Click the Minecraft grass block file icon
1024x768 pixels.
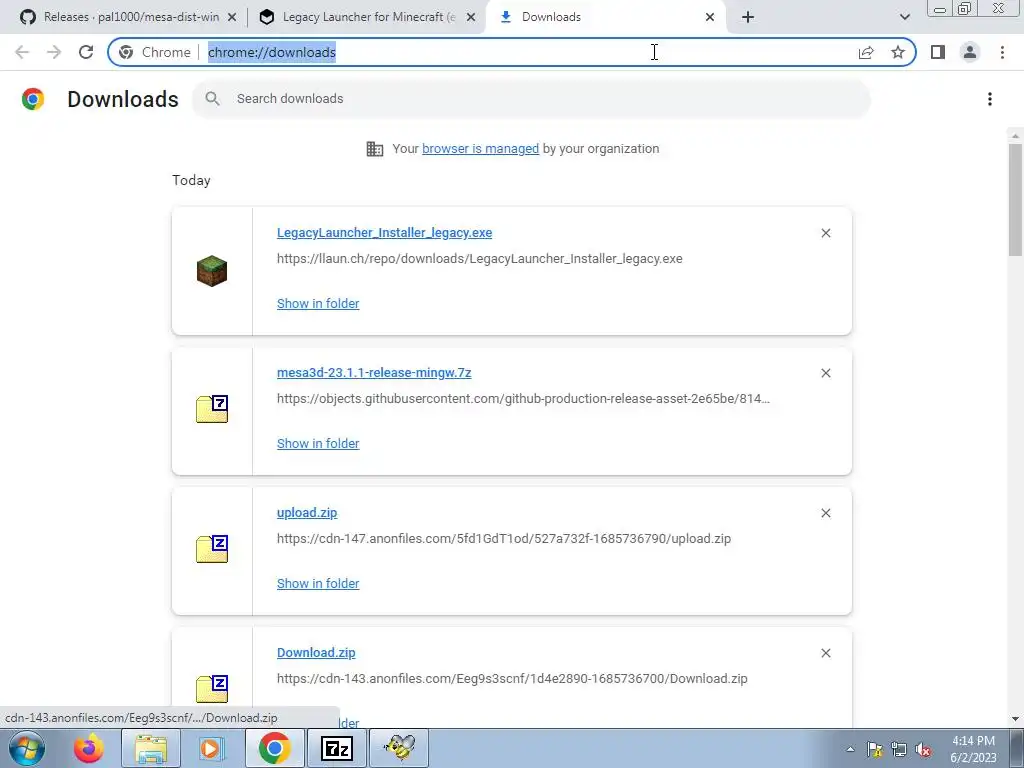(x=212, y=271)
